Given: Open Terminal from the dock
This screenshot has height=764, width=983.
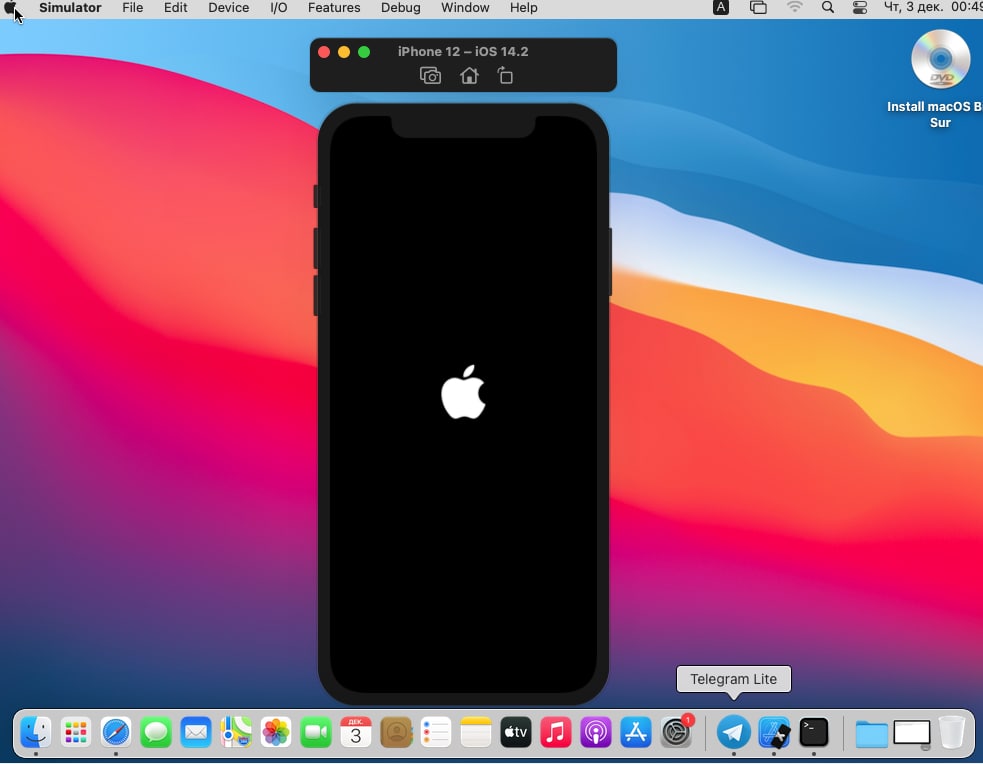Looking at the screenshot, I should click(x=814, y=731).
